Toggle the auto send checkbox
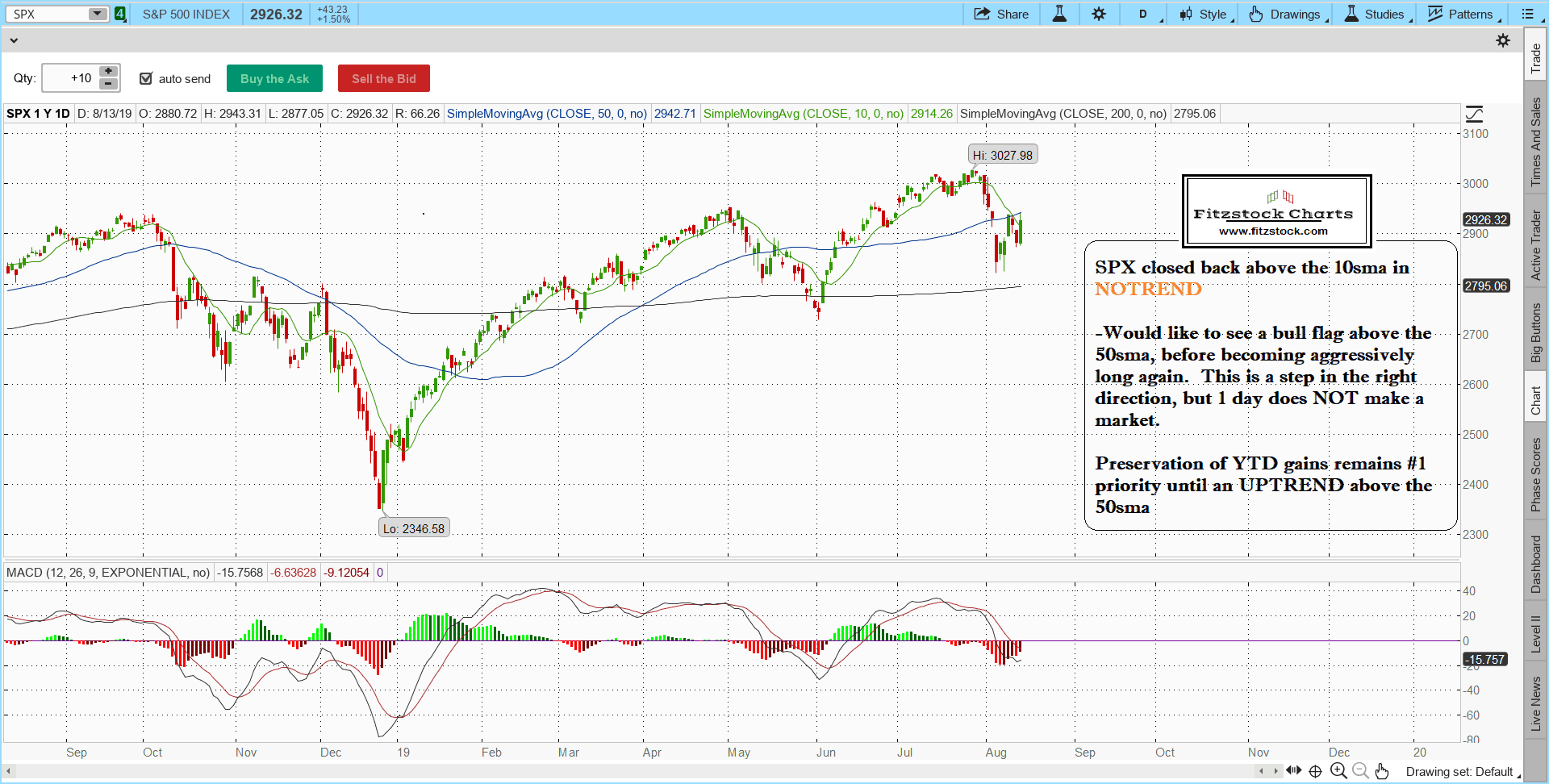This screenshot has height=784, width=1549. tap(146, 78)
